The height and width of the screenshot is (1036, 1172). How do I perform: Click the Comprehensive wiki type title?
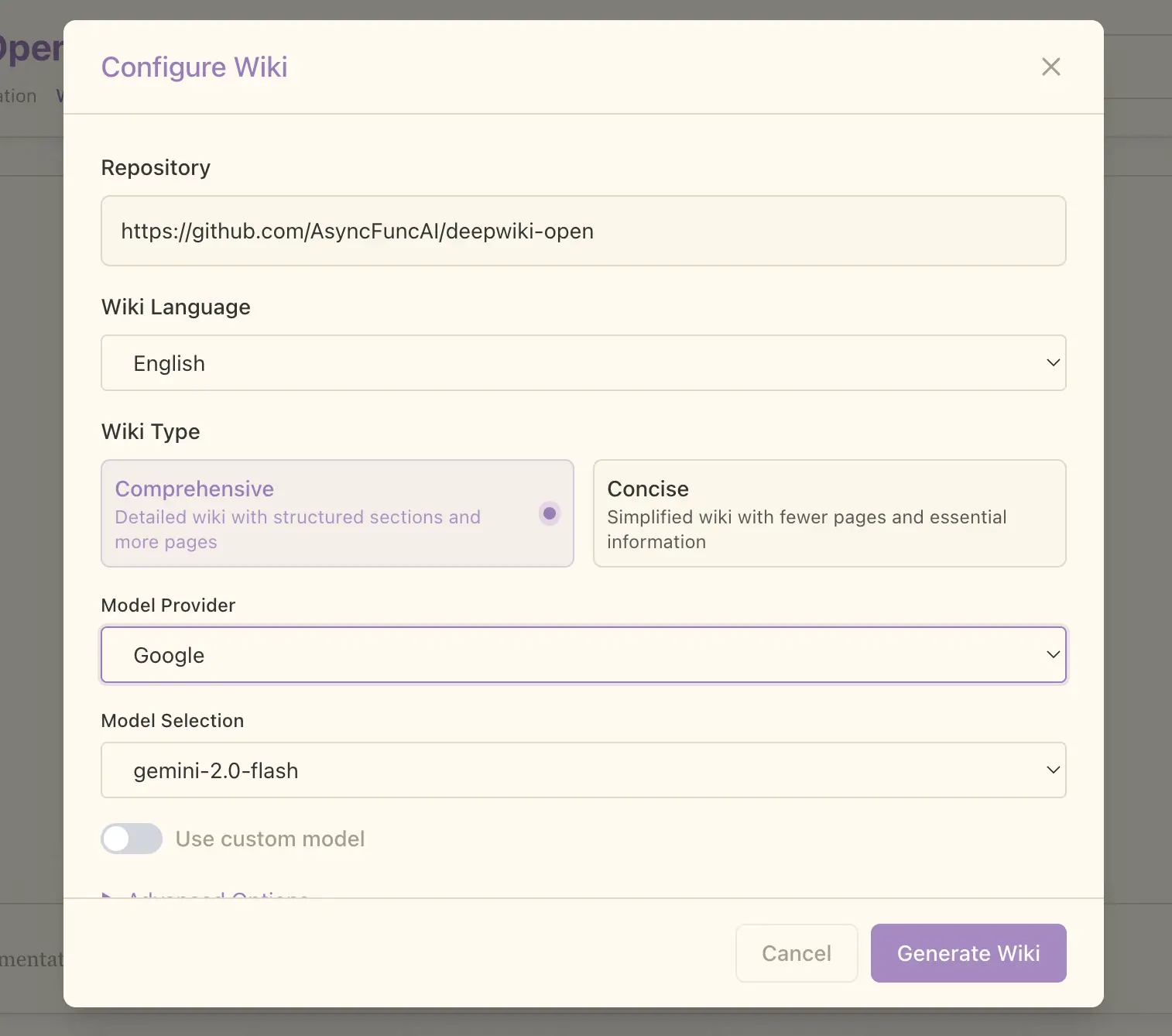tap(194, 489)
